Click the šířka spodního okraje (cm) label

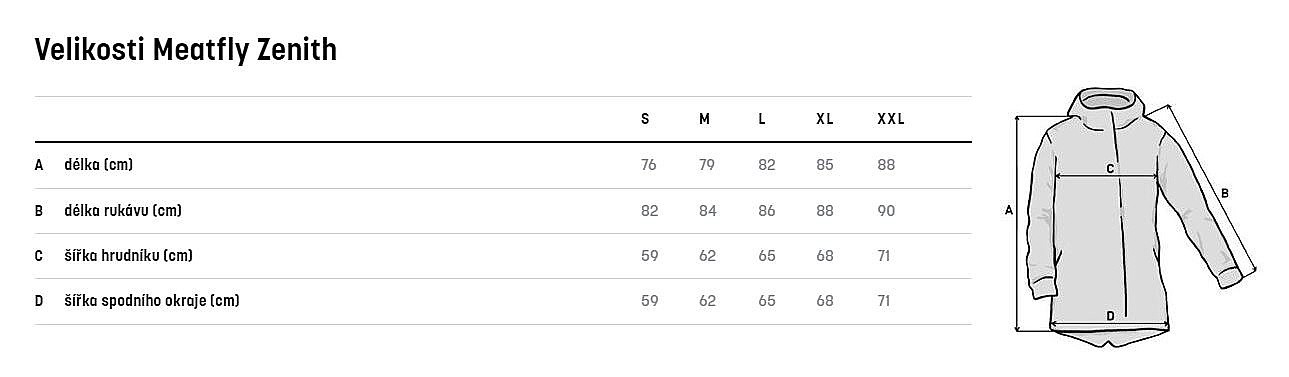pos(151,301)
